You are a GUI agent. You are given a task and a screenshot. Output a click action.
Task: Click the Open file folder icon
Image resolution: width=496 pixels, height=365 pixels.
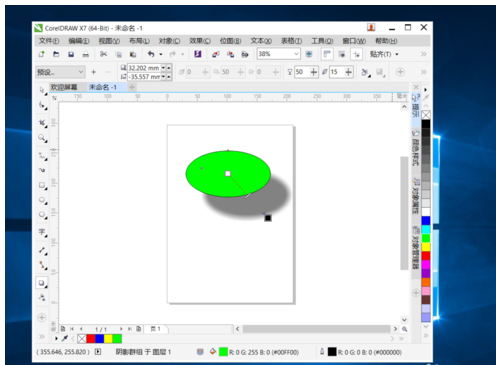tap(56, 54)
